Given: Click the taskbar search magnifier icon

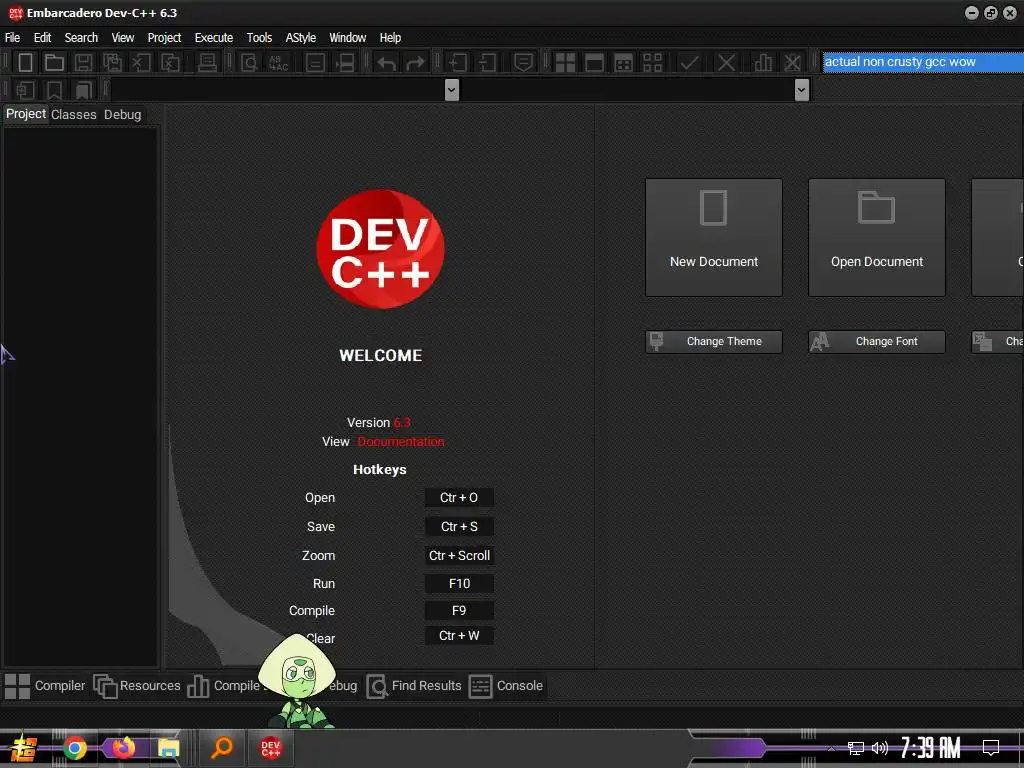Looking at the screenshot, I should pos(222,748).
